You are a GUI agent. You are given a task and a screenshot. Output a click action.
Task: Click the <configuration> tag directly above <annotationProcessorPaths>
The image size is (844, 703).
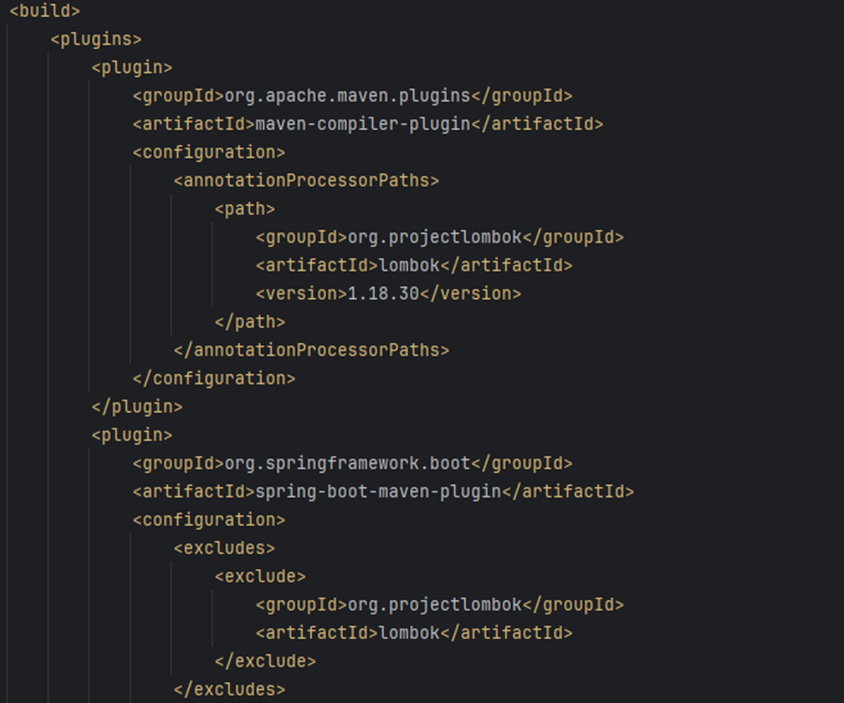(x=209, y=152)
